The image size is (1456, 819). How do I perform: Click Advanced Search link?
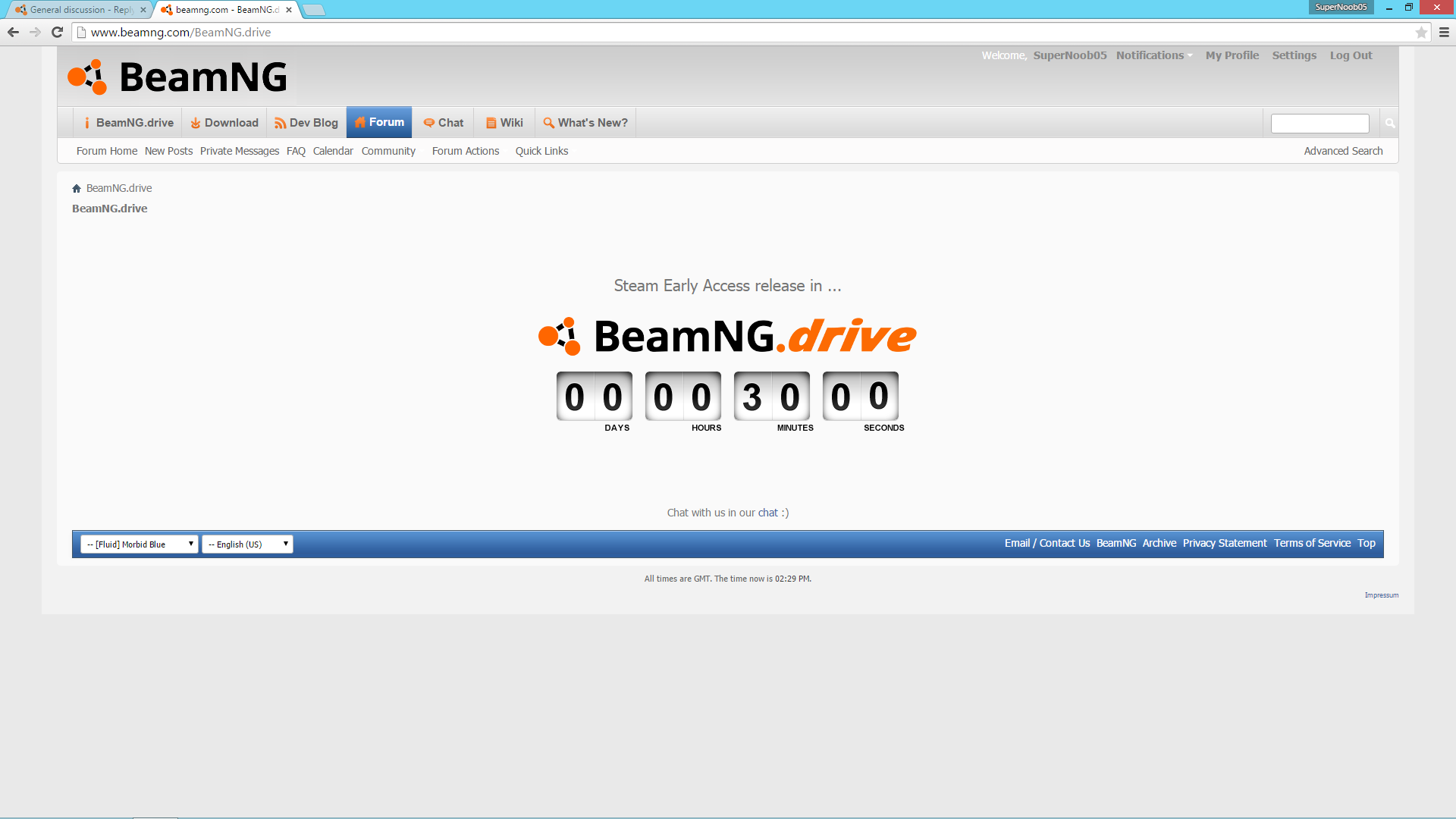point(1343,151)
